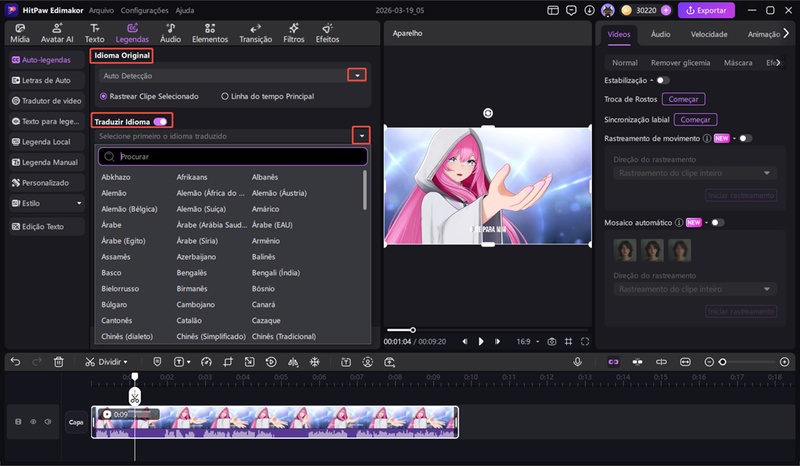Show more sub-tabs after Máscara

pyautogui.click(x=778, y=62)
